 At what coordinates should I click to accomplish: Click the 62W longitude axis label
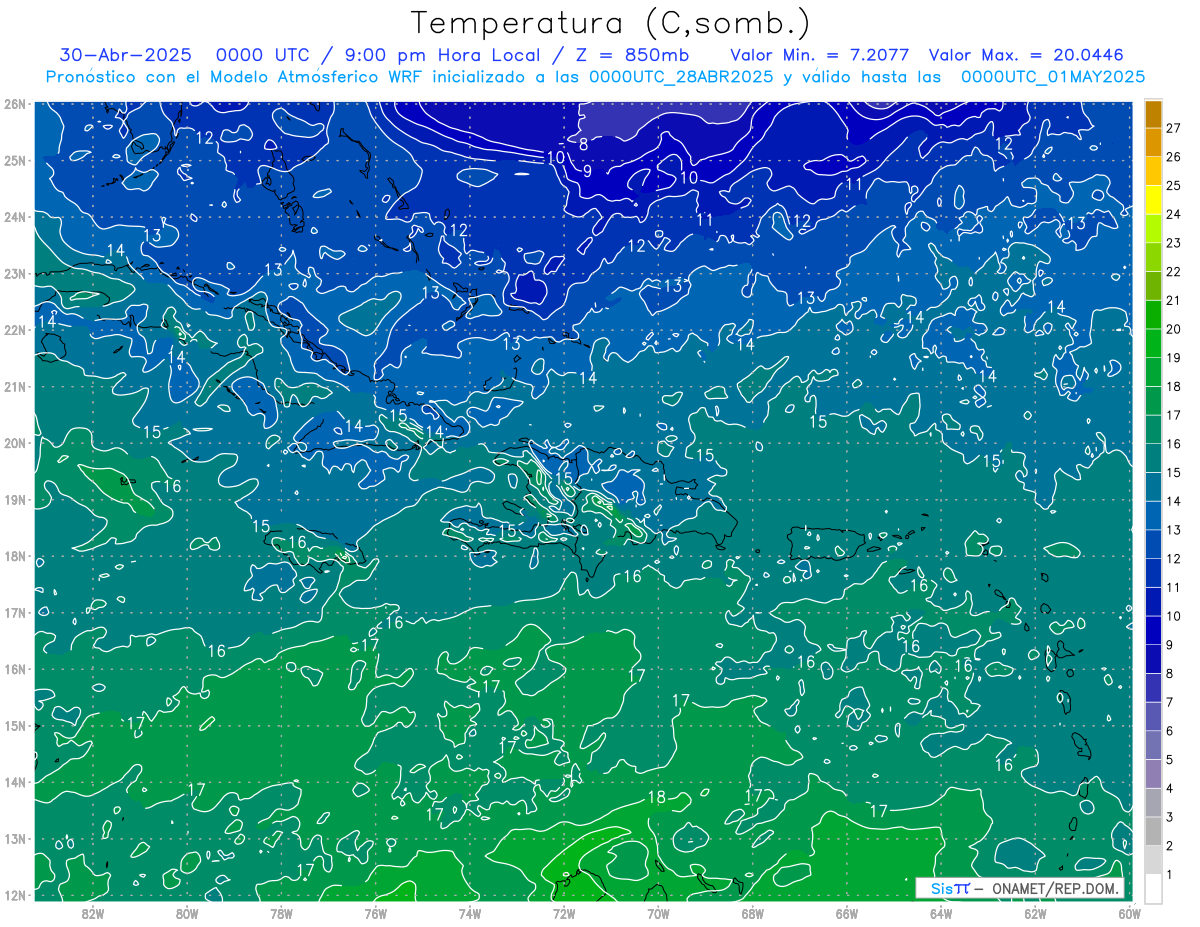[x=1034, y=913]
